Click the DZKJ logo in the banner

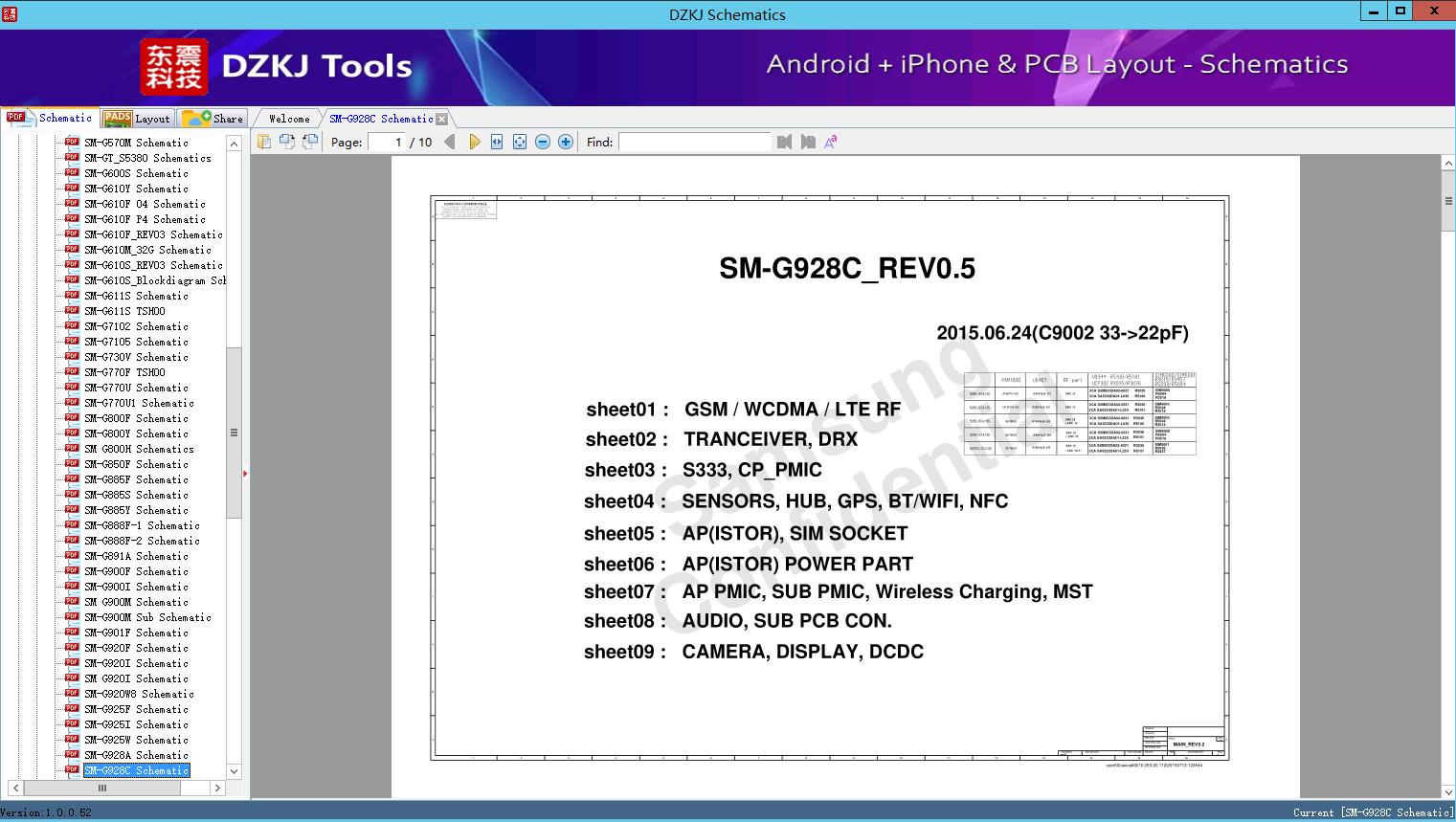(174, 66)
